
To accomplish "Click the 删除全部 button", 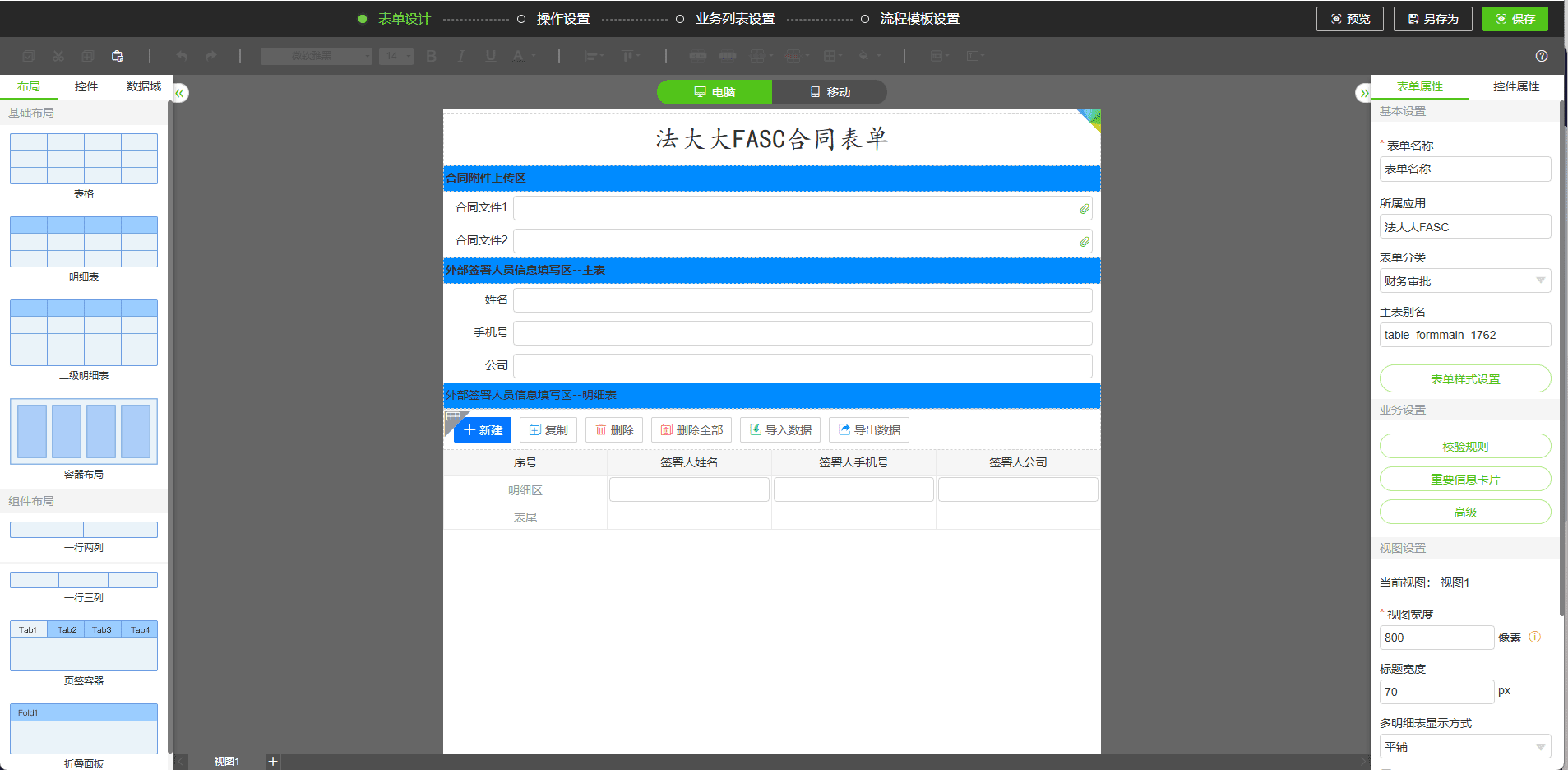I will point(691,429).
